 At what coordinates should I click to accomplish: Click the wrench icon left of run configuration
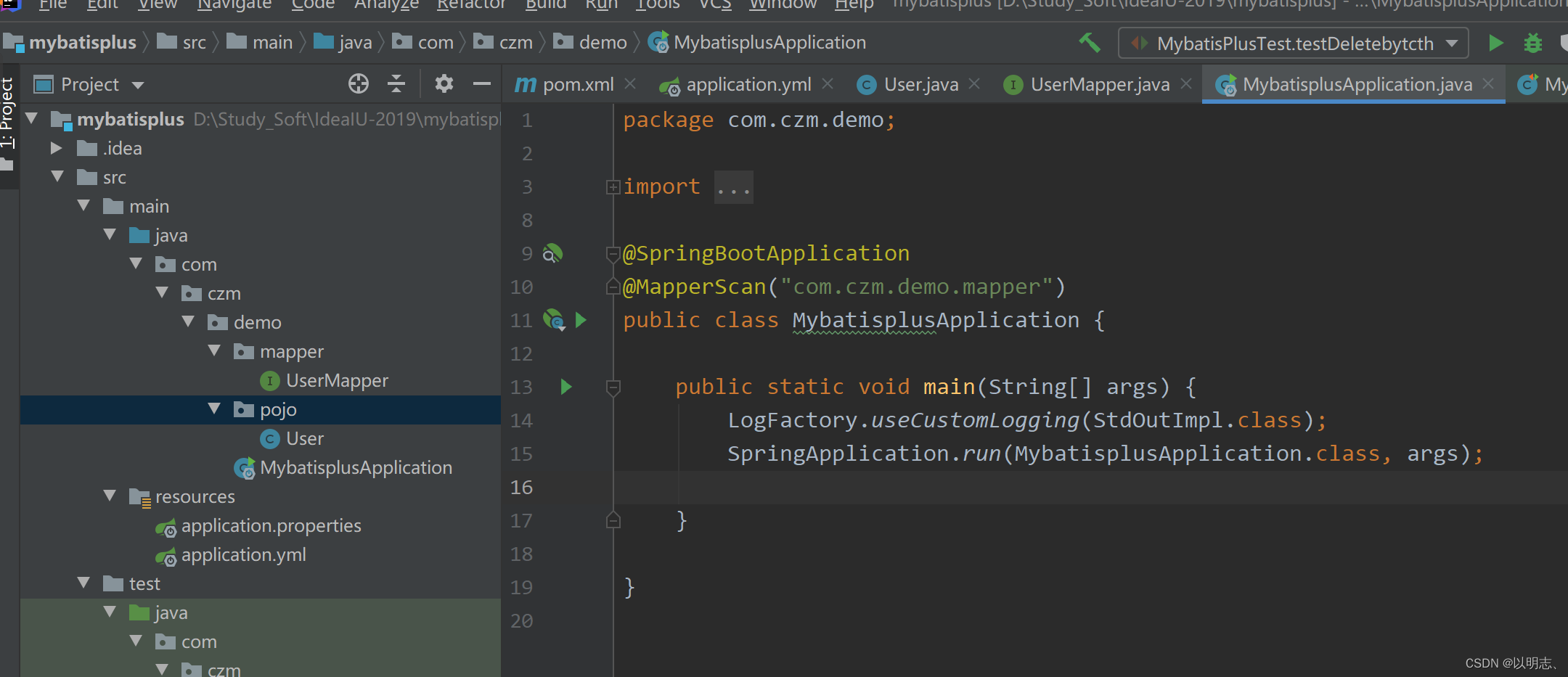(1089, 43)
